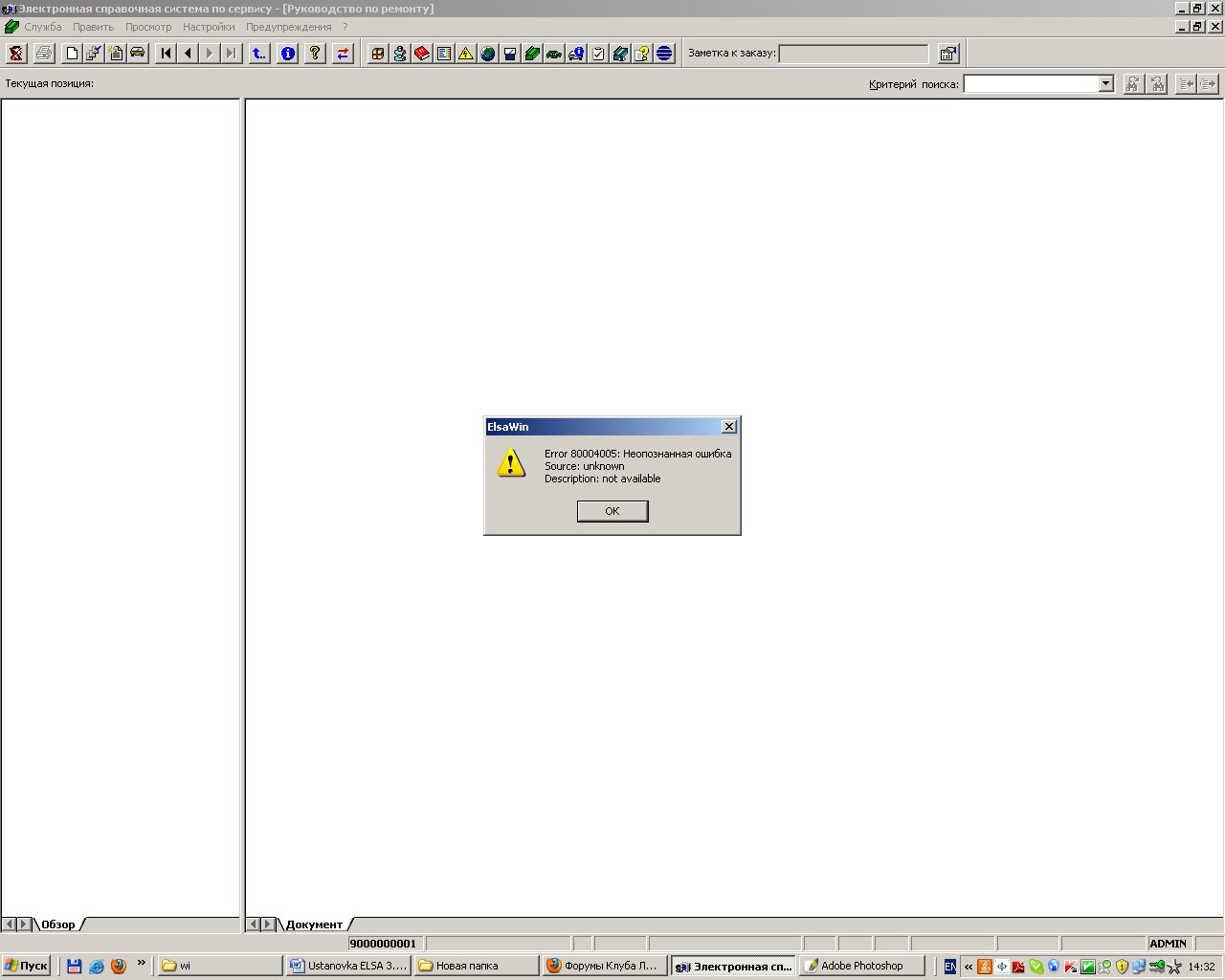Click the crossed-out car exit icon

coord(16,54)
